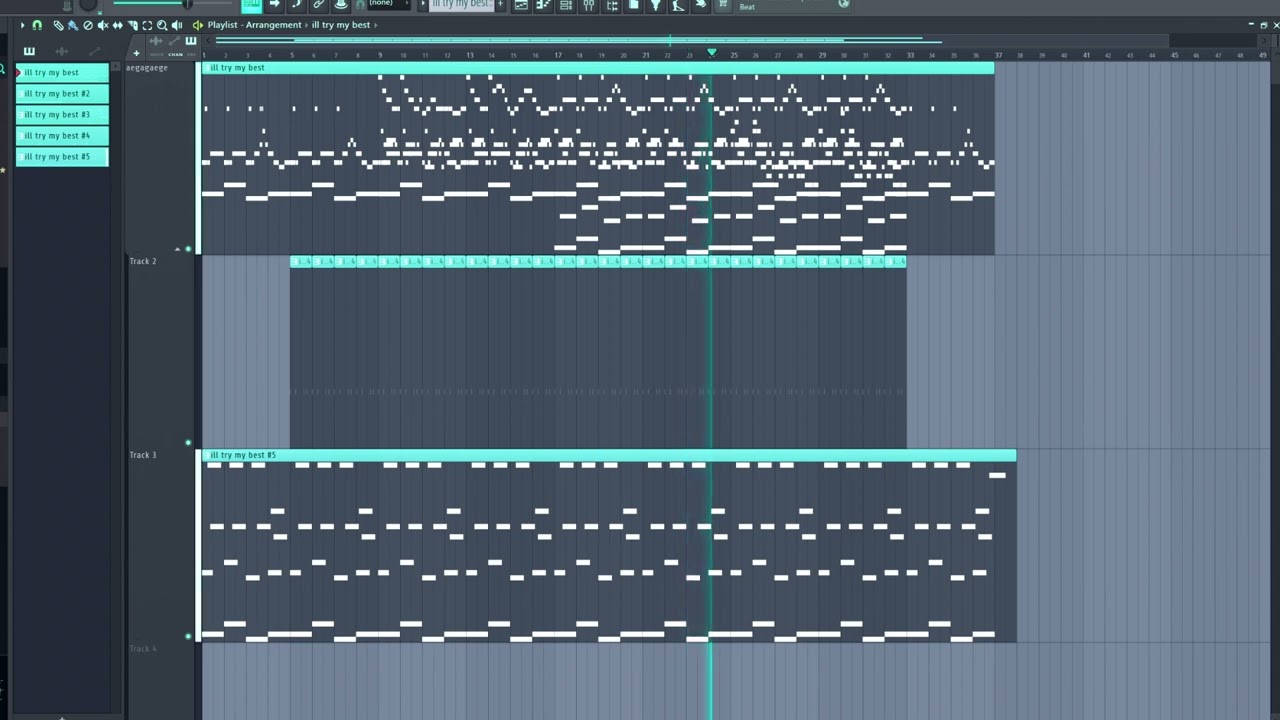Click the aegagaege track name
1280x720 pixels.
[147, 68]
